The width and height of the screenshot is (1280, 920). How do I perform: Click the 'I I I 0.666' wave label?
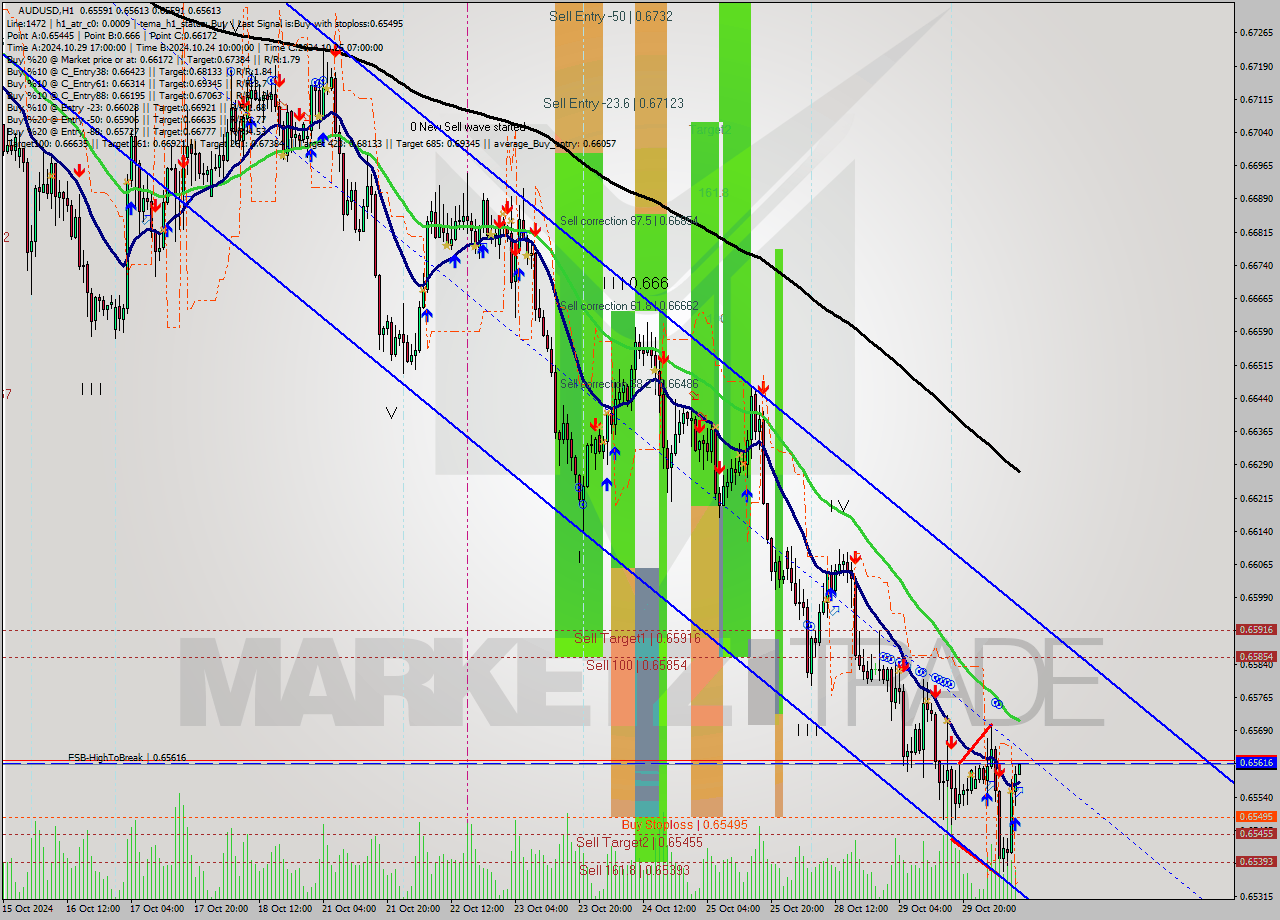(635, 284)
